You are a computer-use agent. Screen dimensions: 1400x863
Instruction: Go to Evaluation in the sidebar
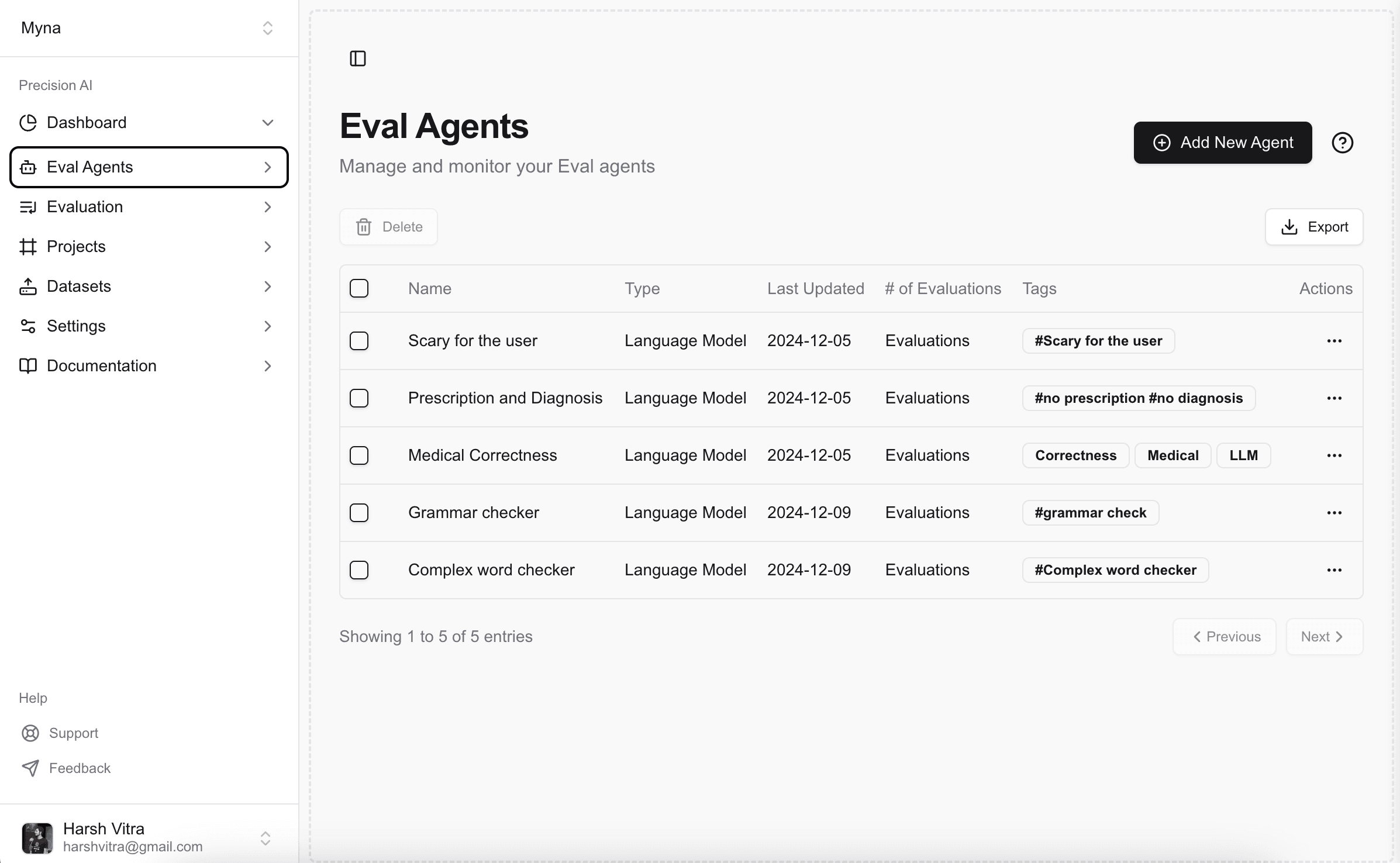click(149, 207)
